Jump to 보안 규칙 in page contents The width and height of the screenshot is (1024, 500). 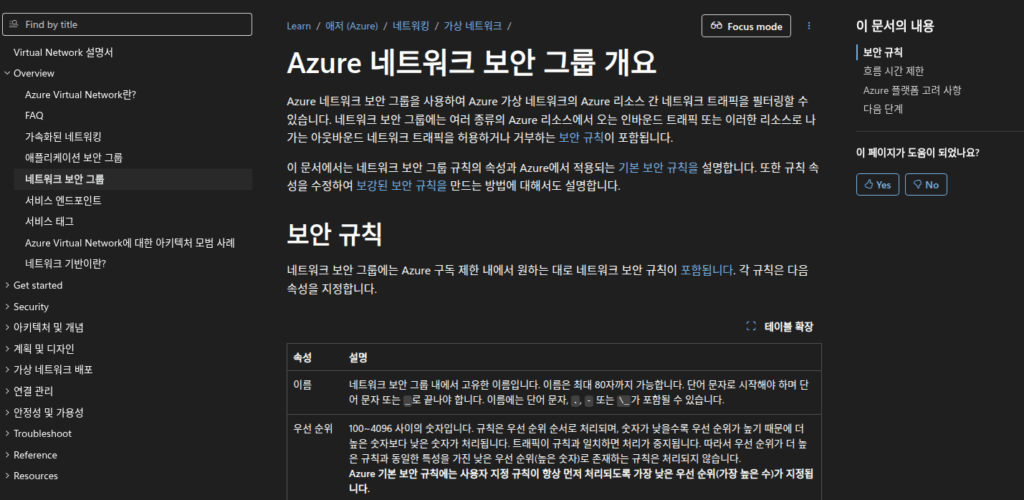[882, 52]
